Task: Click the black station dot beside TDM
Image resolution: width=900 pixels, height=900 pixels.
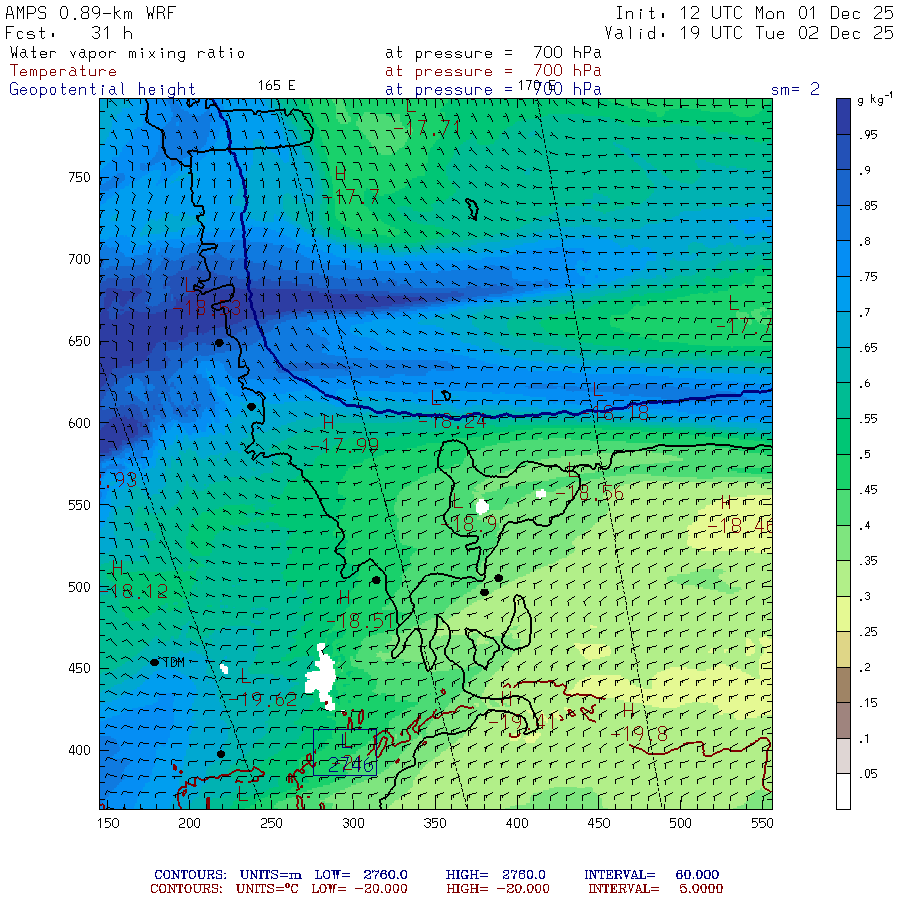Action: [154, 662]
